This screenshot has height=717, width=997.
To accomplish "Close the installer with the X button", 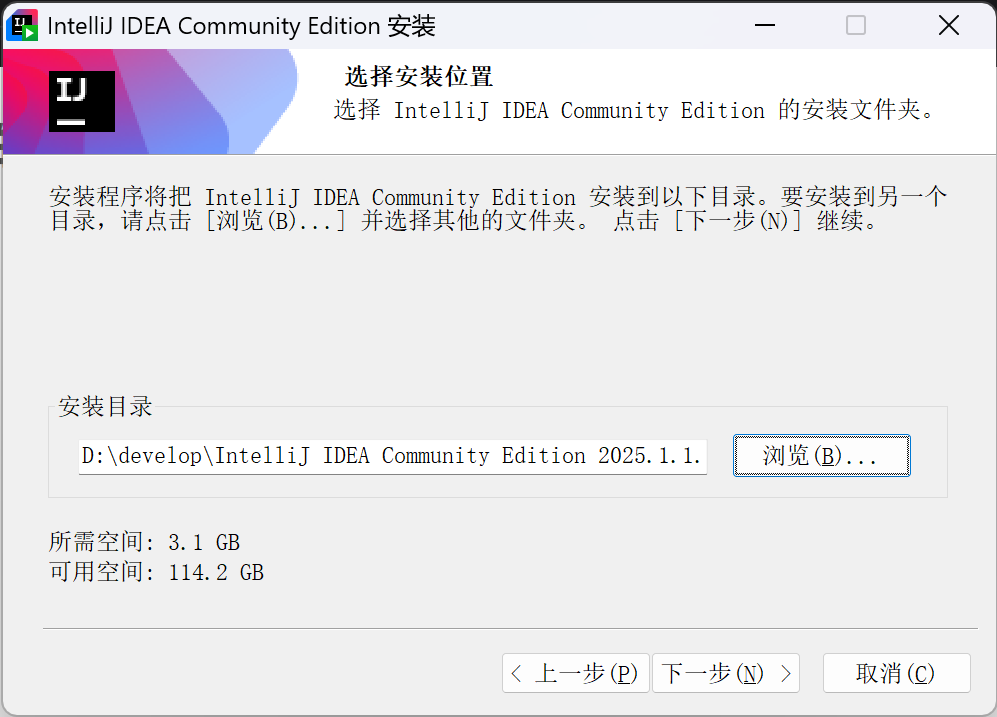I will tap(948, 24).
